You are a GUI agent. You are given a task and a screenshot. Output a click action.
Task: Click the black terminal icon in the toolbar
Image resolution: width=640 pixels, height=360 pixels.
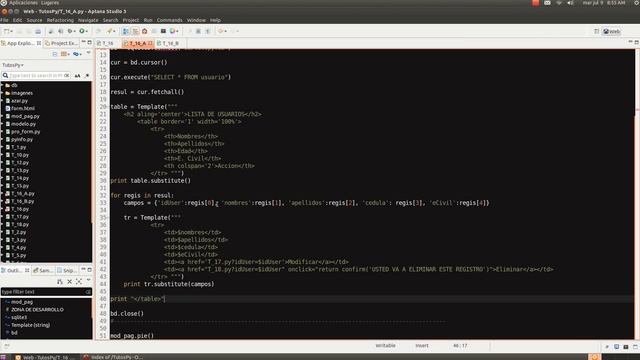point(163,31)
